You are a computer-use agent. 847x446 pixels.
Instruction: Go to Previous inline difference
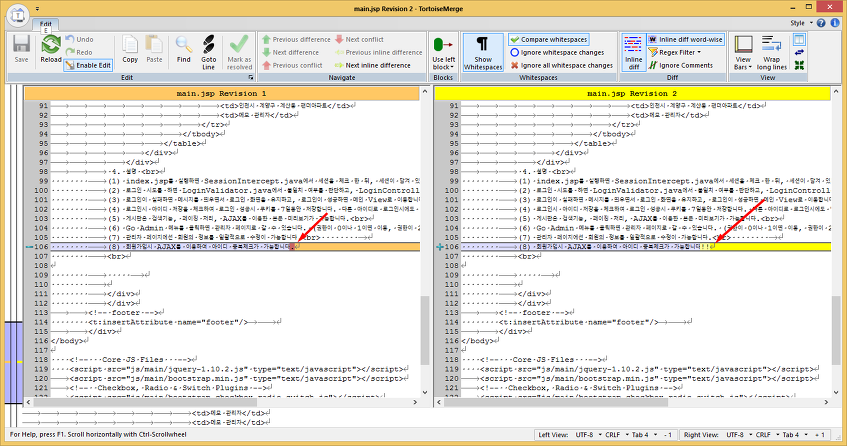point(378,52)
